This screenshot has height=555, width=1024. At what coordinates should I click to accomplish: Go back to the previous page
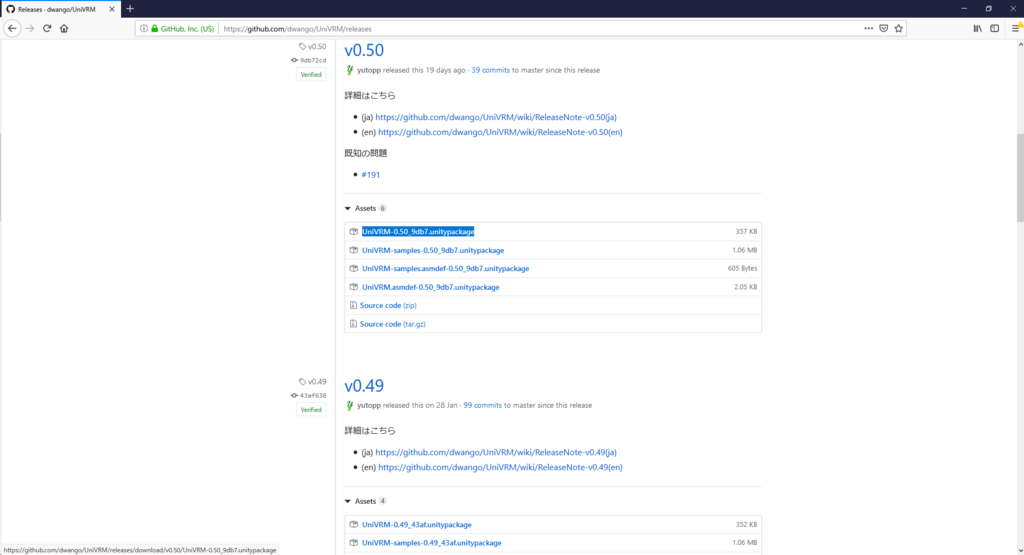12,29
